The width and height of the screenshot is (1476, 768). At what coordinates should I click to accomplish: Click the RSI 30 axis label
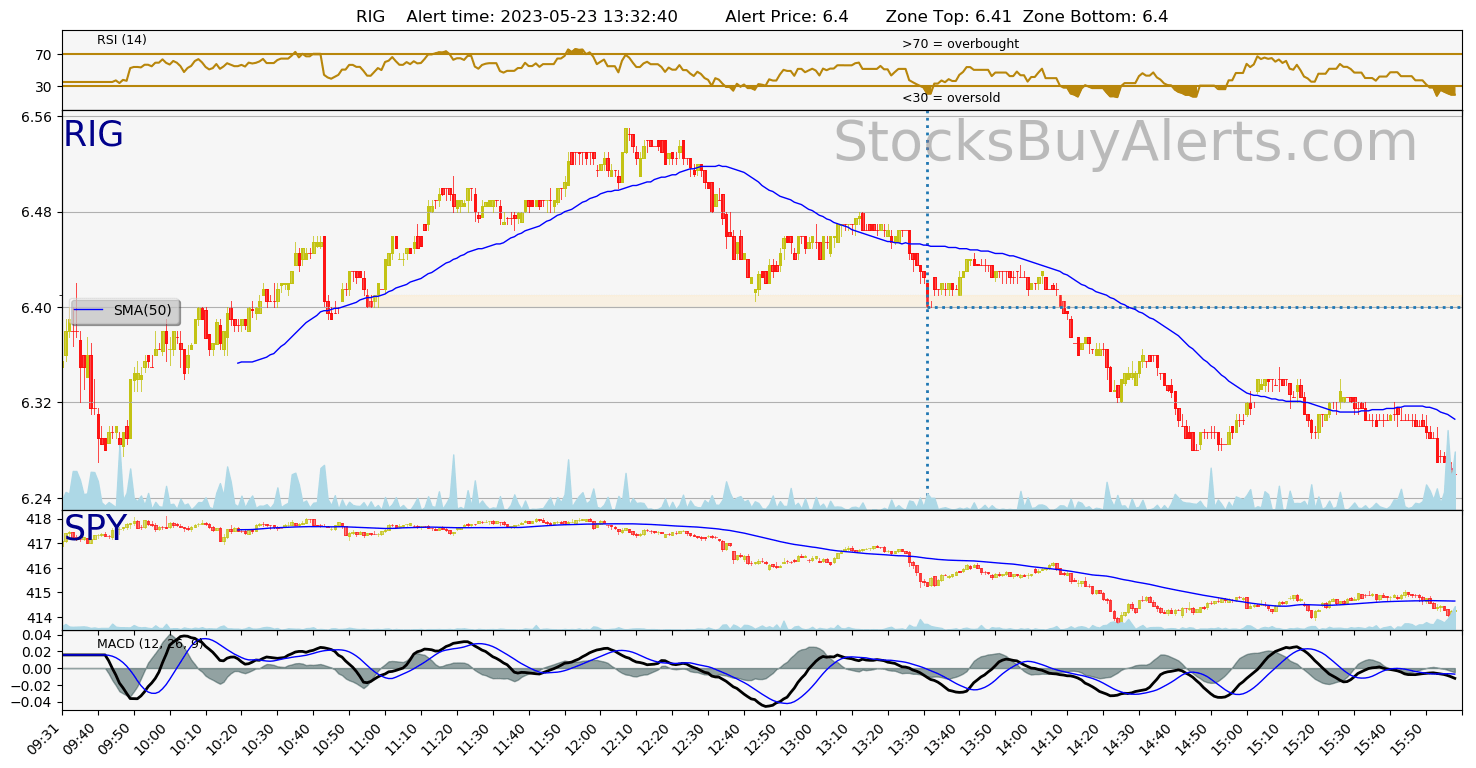coord(44,87)
